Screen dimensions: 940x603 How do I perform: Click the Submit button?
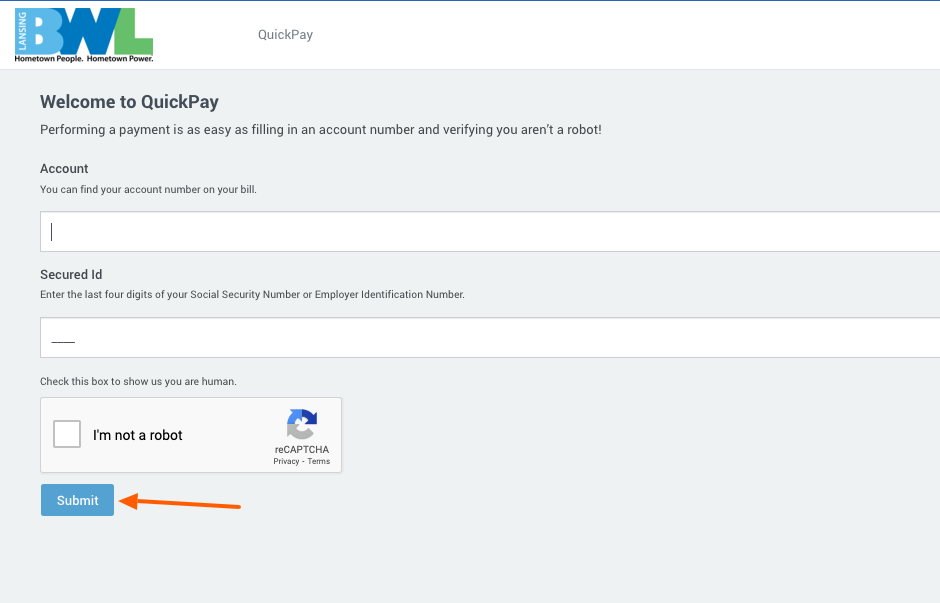[77, 500]
